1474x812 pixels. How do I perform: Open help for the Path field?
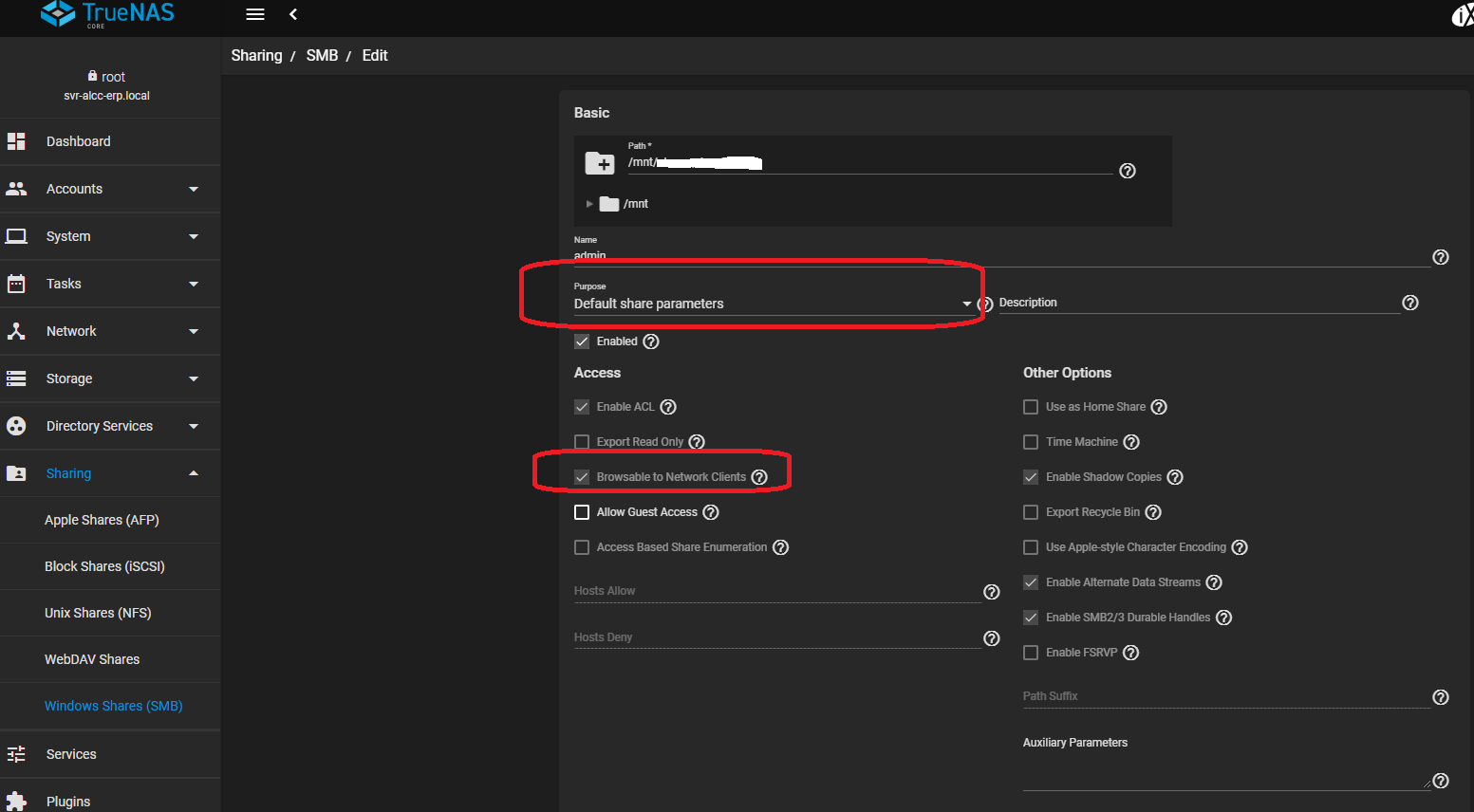1128,171
